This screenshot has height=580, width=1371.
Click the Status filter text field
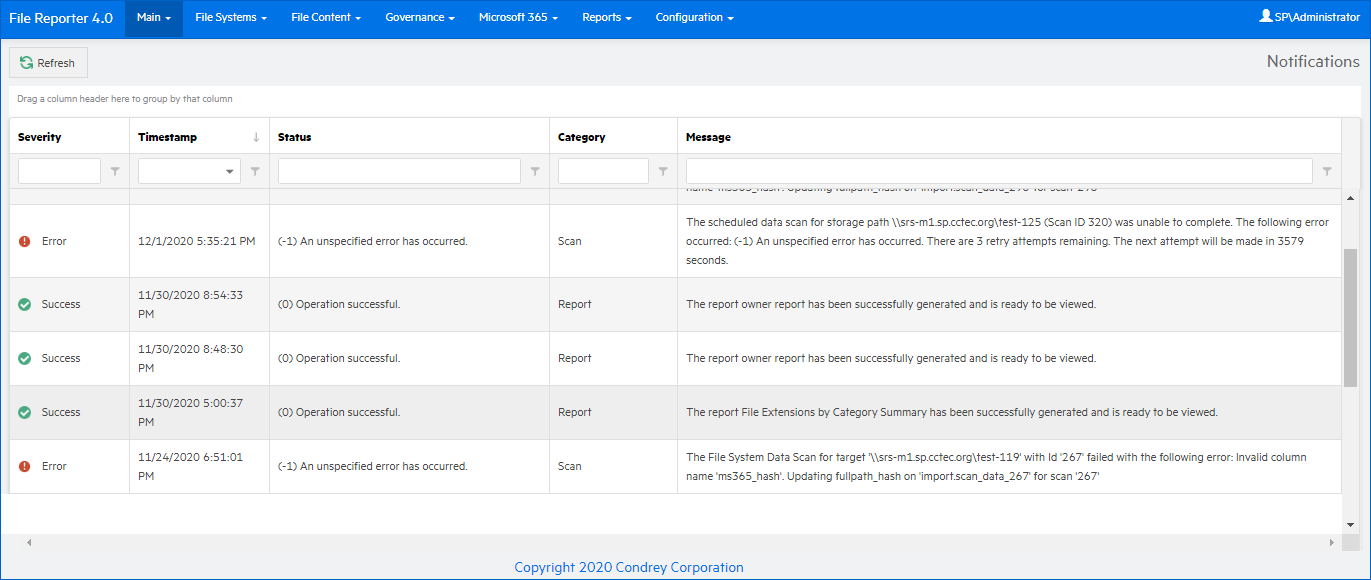click(399, 171)
